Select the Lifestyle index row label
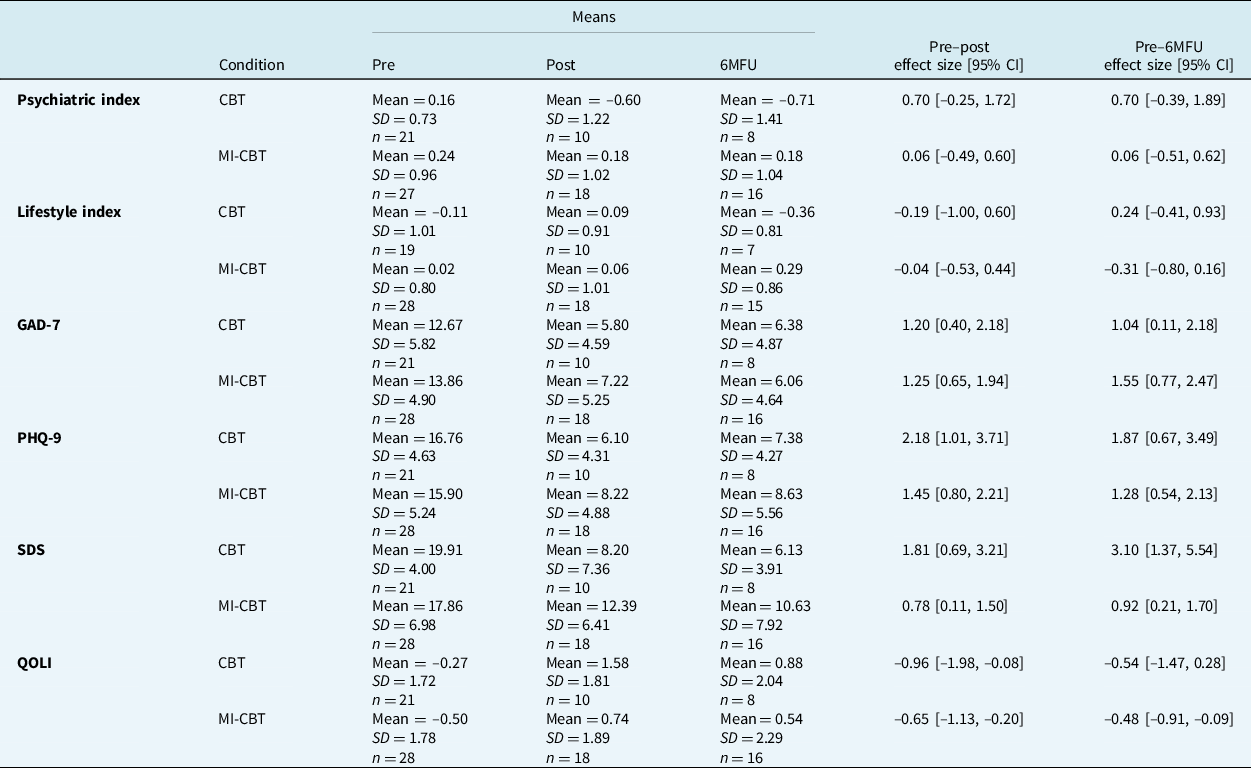 [x=67, y=212]
